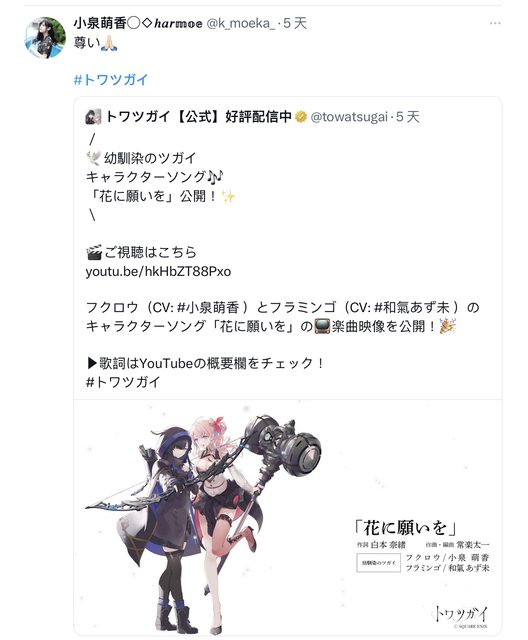528x640 pixels.
Task: Click the praying hands emoji after 尊い
Action: tap(109, 43)
